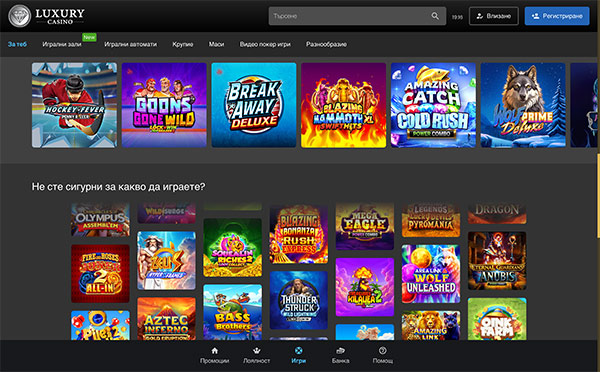The width and height of the screenshot is (600, 372).
Task: Launch the Break Away Deluxe game
Action: click(254, 105)
